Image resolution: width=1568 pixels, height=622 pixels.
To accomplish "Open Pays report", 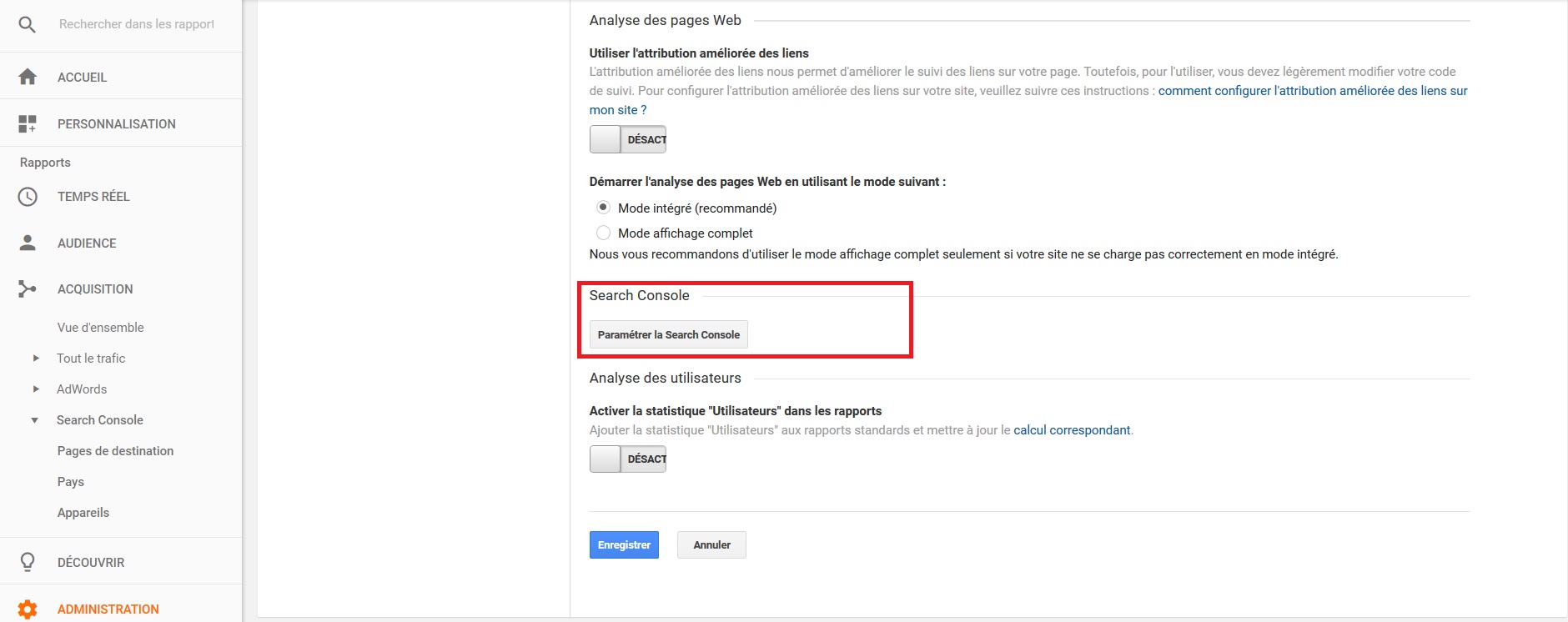I will [x=71, y=482].
